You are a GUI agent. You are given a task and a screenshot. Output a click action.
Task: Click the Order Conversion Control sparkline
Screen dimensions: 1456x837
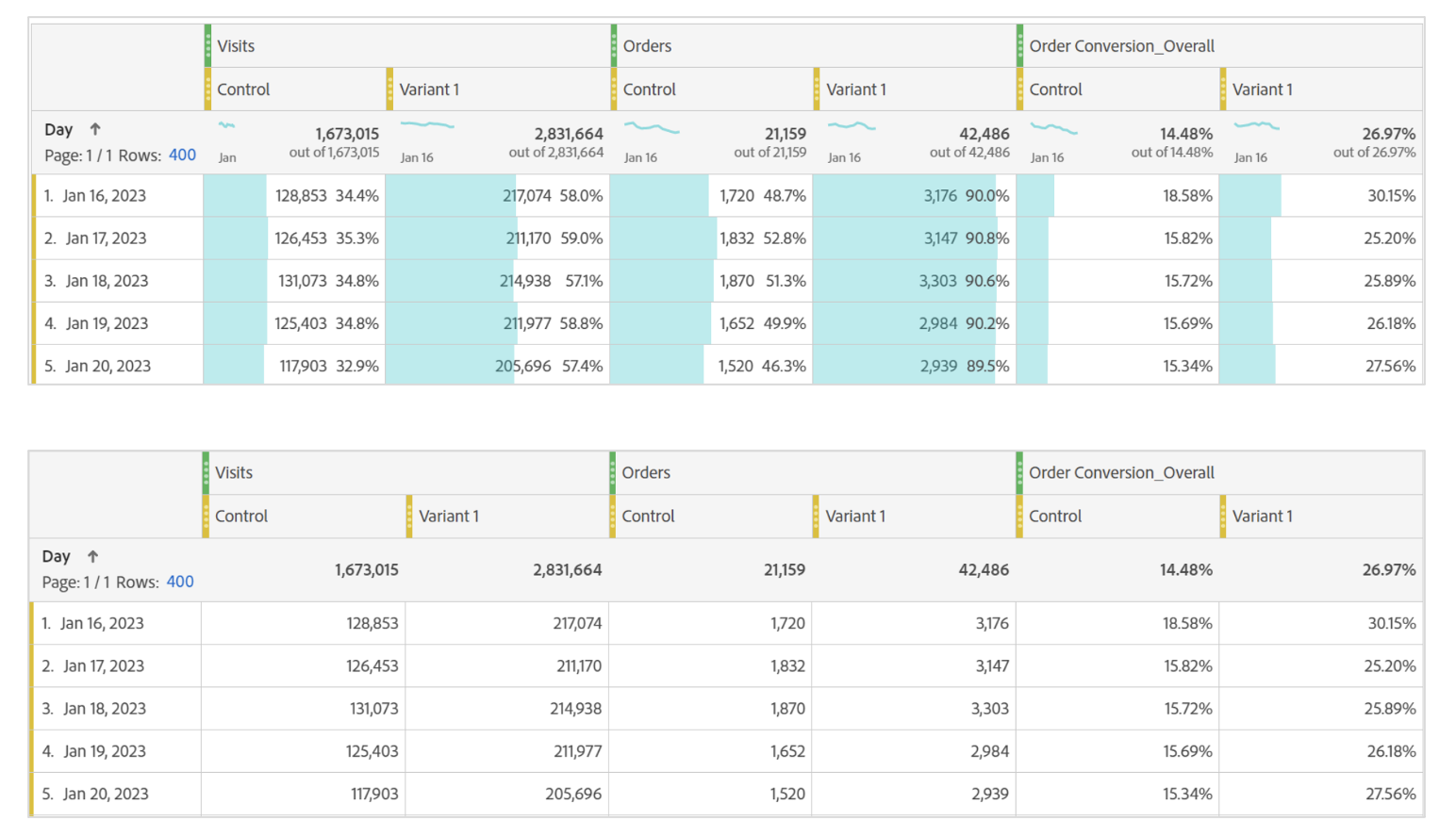1053,128
